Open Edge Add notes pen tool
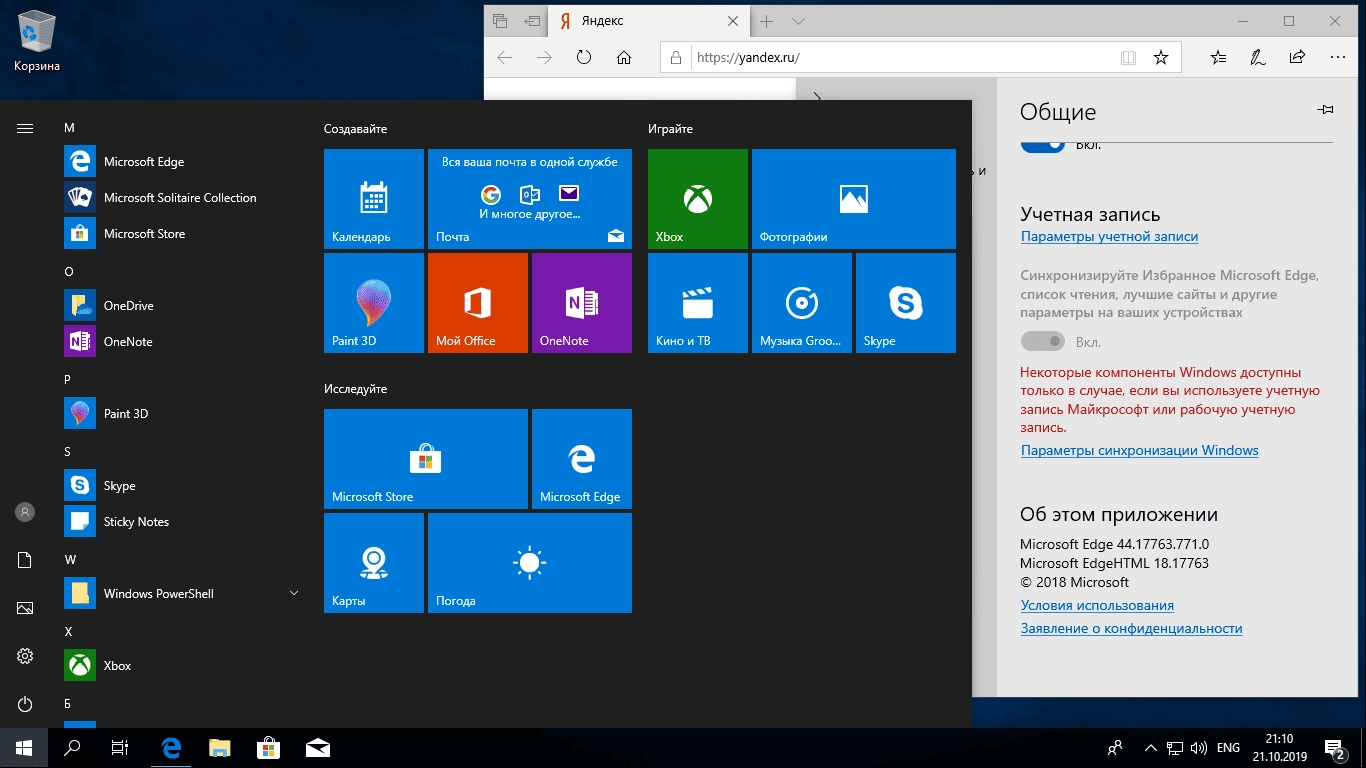 coord(1257,57)
